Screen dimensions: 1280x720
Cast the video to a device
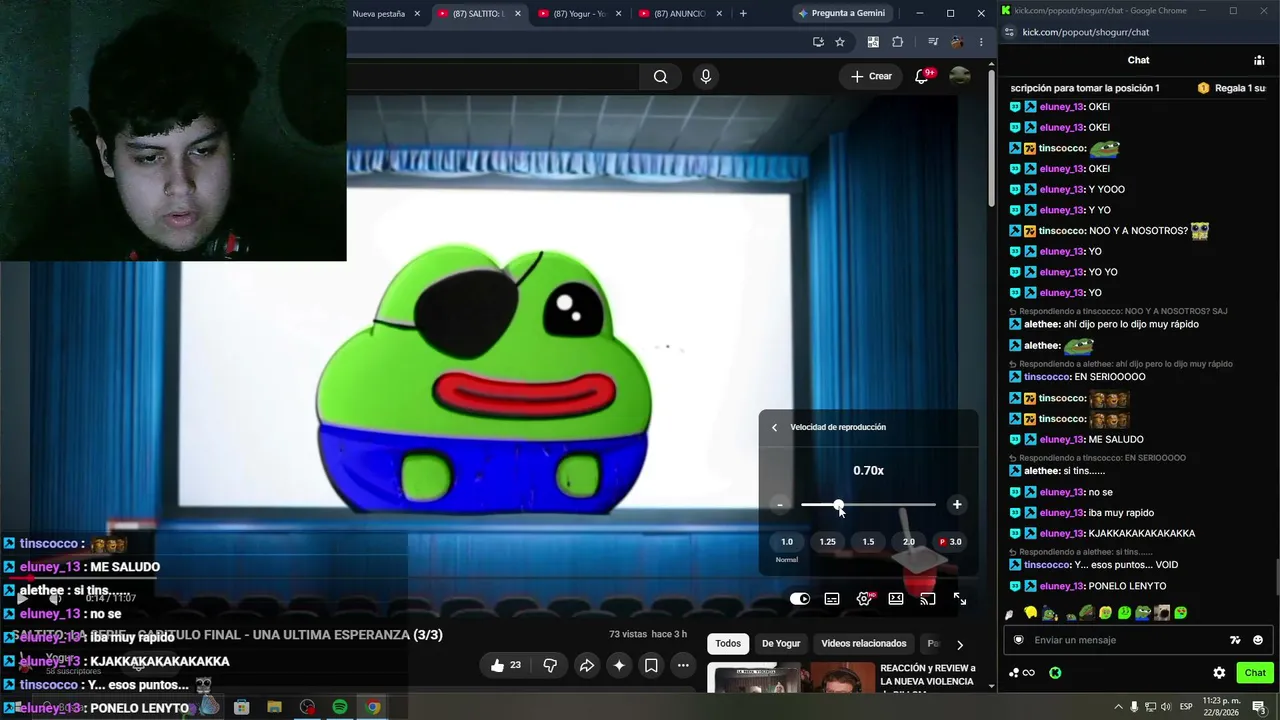(x=928, y=599)
